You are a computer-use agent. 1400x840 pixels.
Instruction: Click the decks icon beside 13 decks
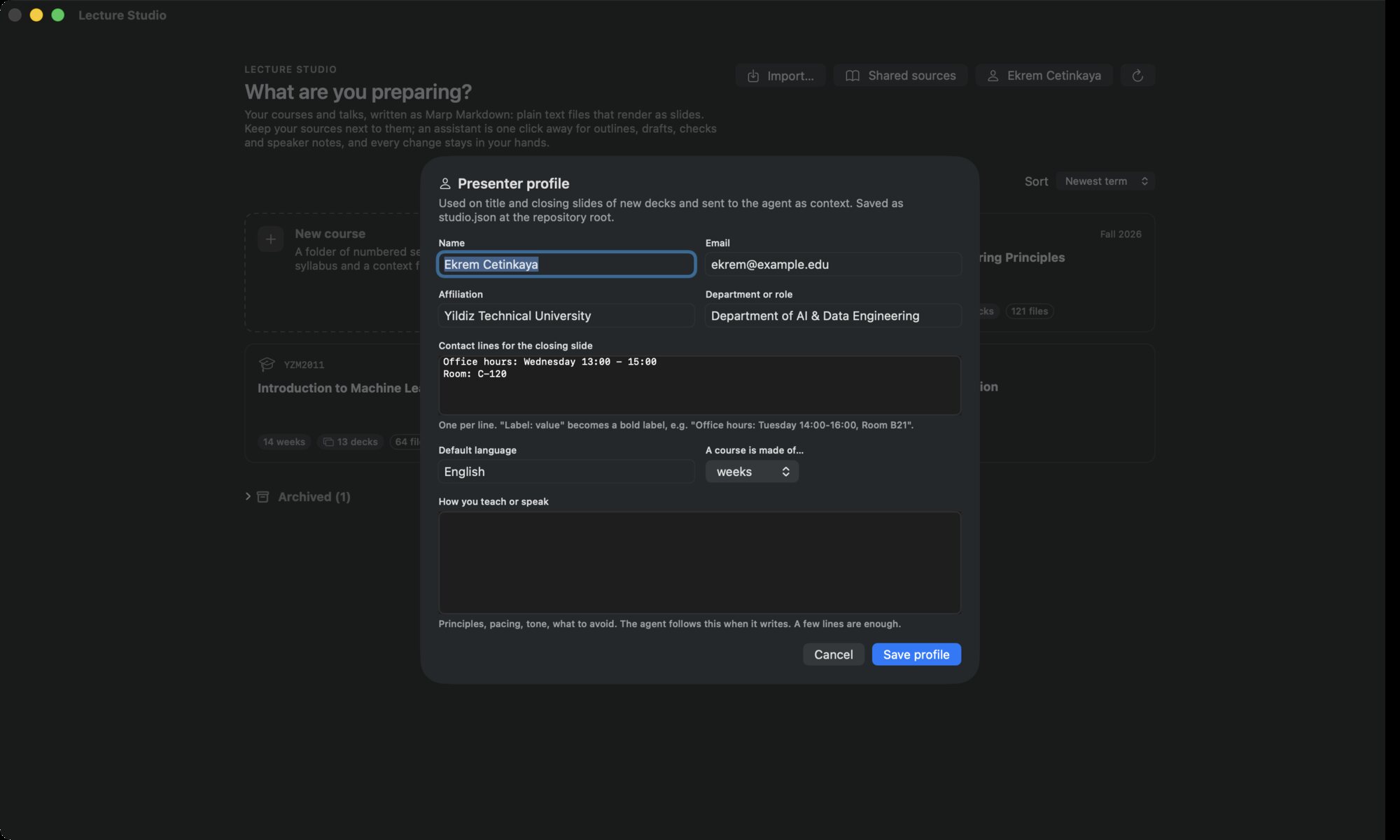point(328,442)
